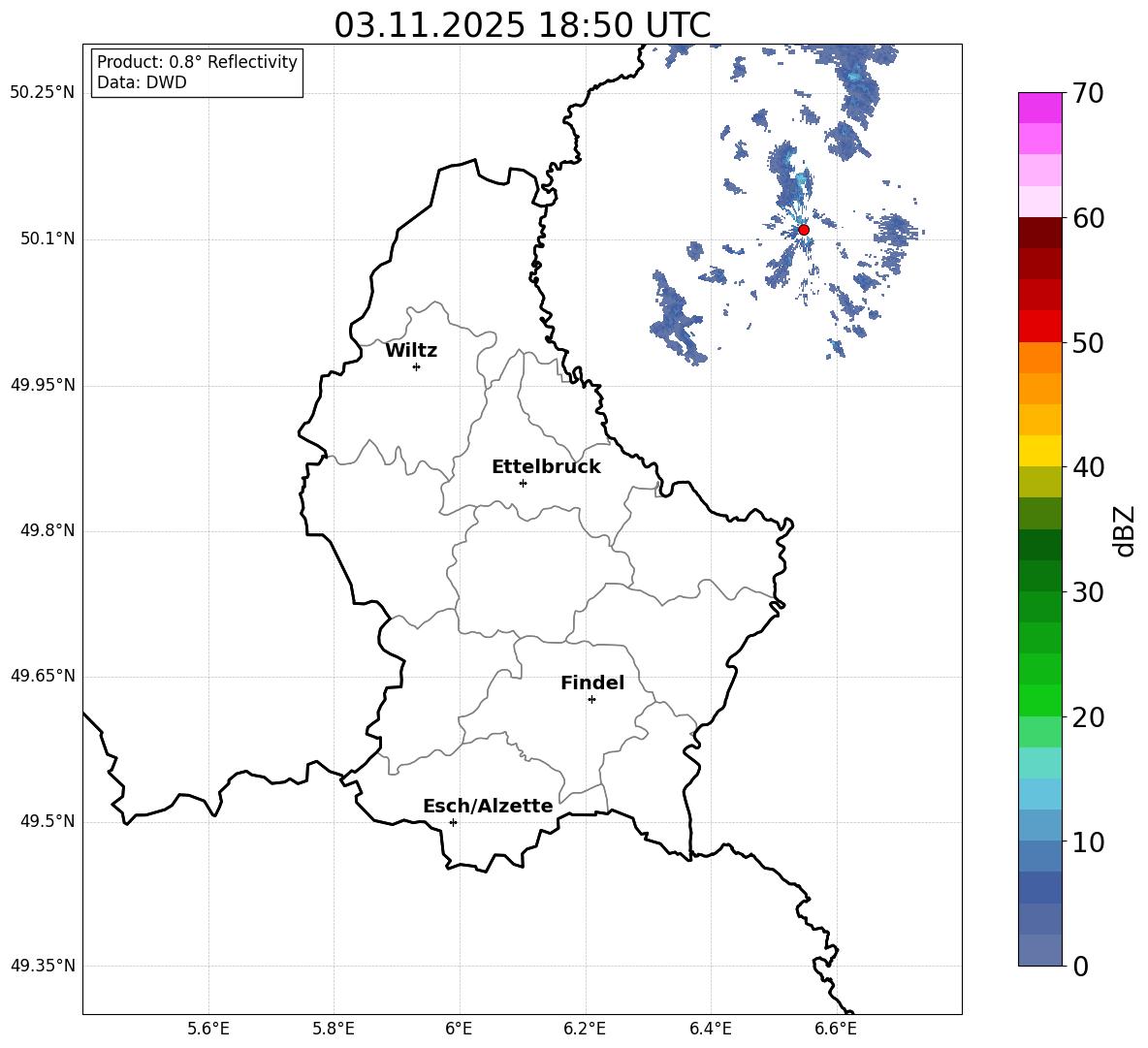
Task: Click the 49.5°N latitude label
Action: point(48,821)
